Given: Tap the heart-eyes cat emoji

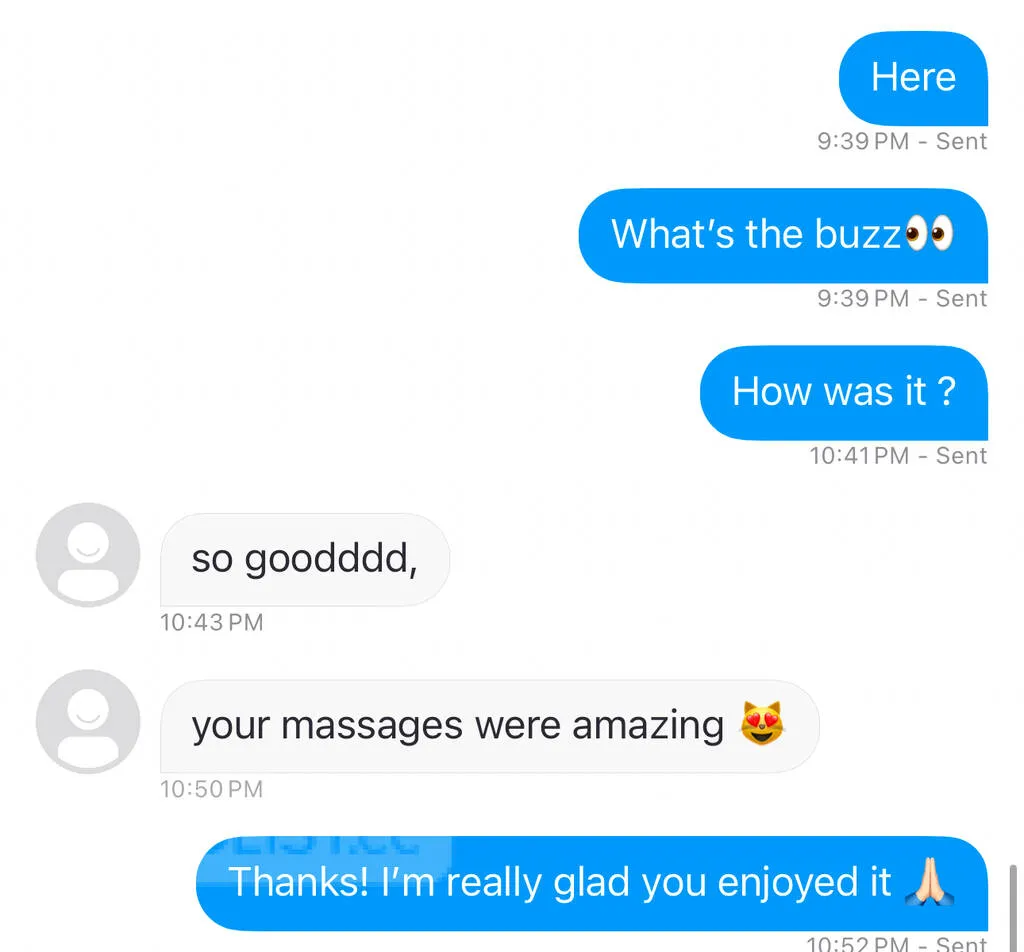Looking at the screenshot, I should coord(761,723).
